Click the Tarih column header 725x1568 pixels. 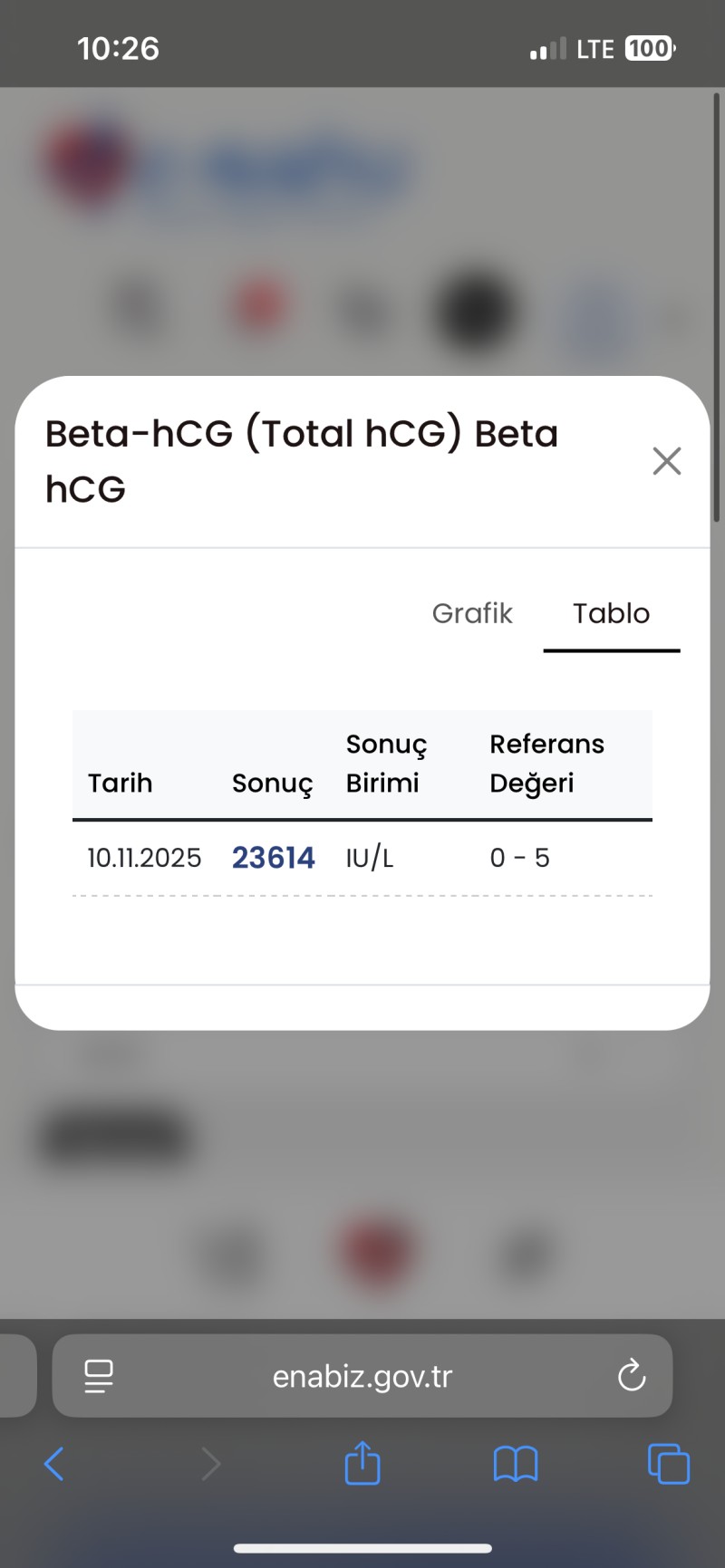click(120, 783)
